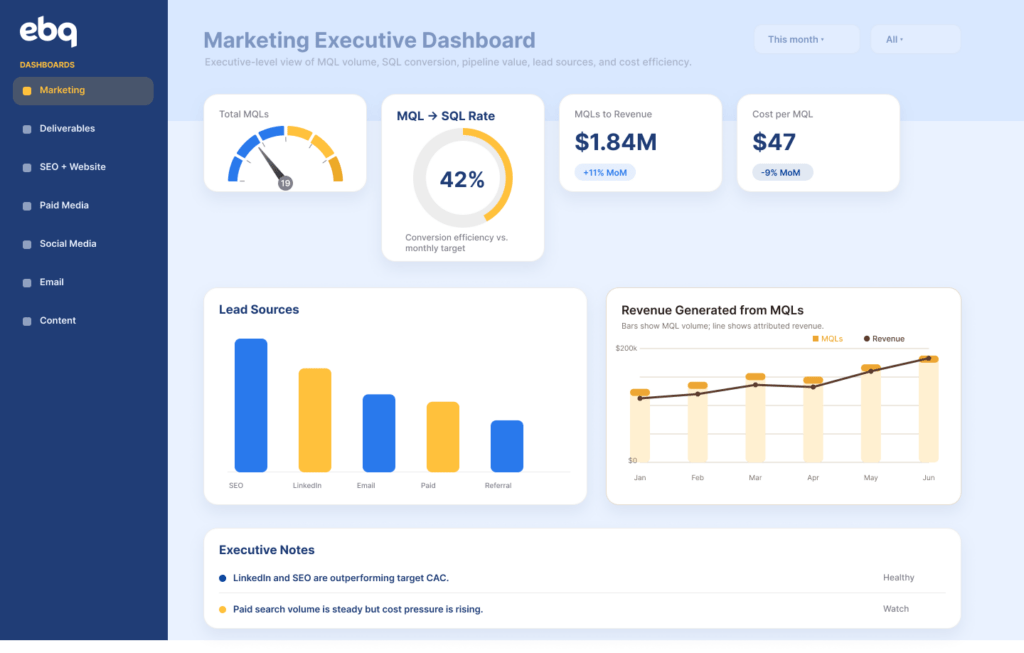The width and height of the screenshot is (1024, 653).
Task: Open the This month period dropdown
Action: (x=807, y=39)
